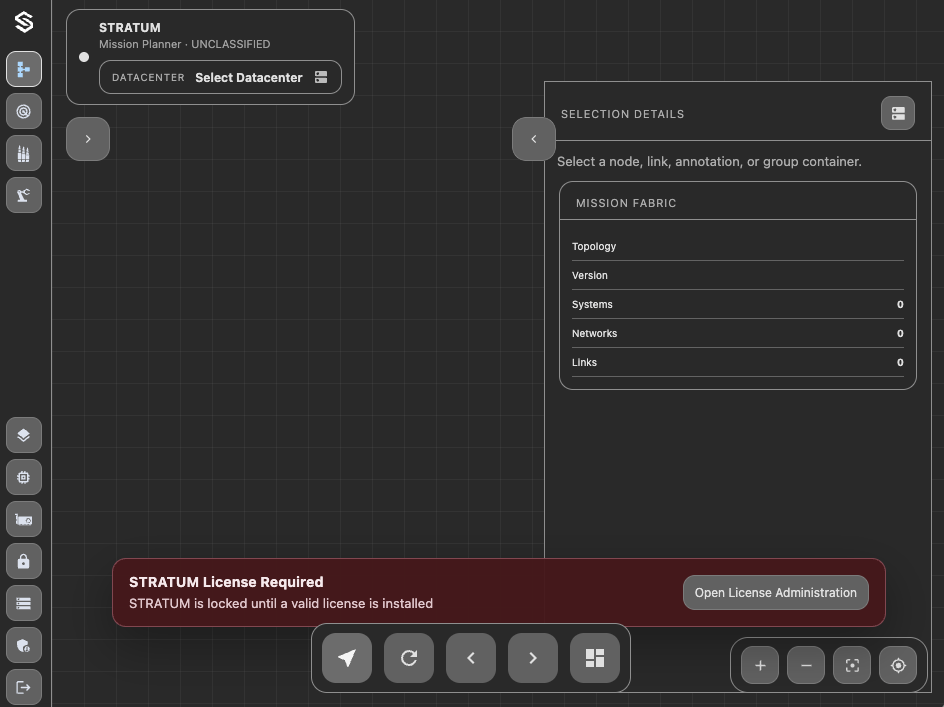Zoom out with the minus button
This screenshot has width=944, height=707.
point(806,665)
